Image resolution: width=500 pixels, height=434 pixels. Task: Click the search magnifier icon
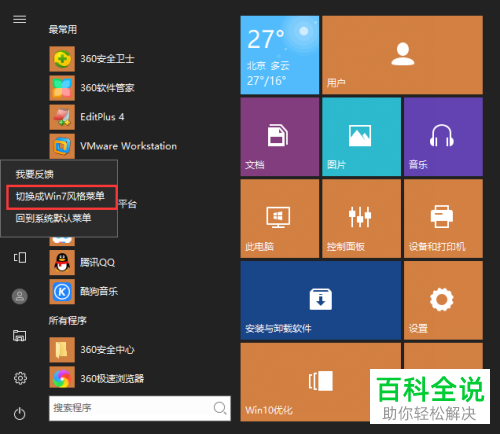220,408
